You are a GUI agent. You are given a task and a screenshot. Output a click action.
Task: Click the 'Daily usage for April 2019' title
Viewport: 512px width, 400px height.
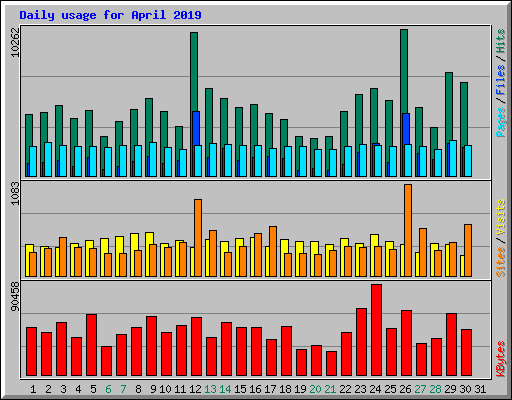coord(110,15)
